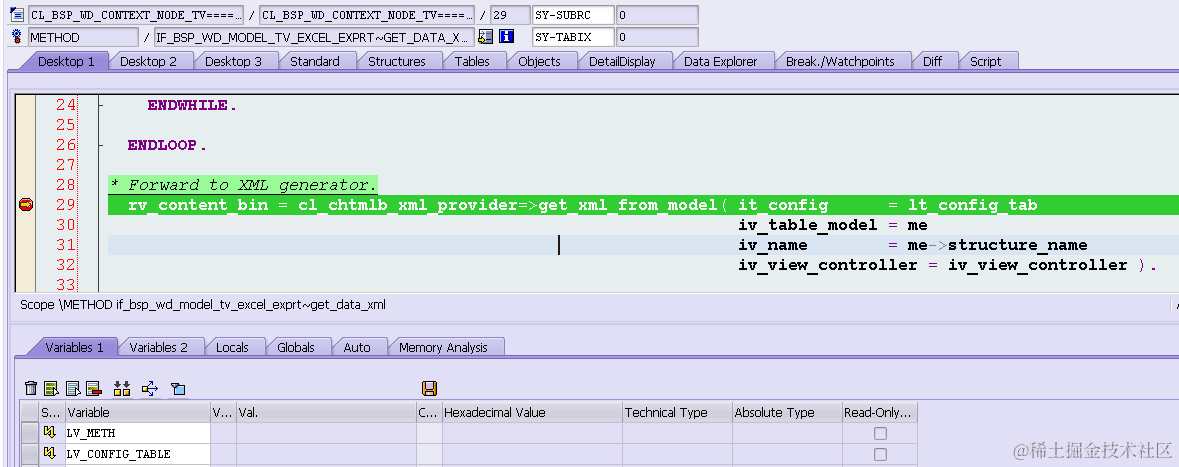Image resolution: width=1179 pixels, height=467 pixels.
Task: Click the SY-SUBRC value field showing 0
Action: [x=657, y=15]
